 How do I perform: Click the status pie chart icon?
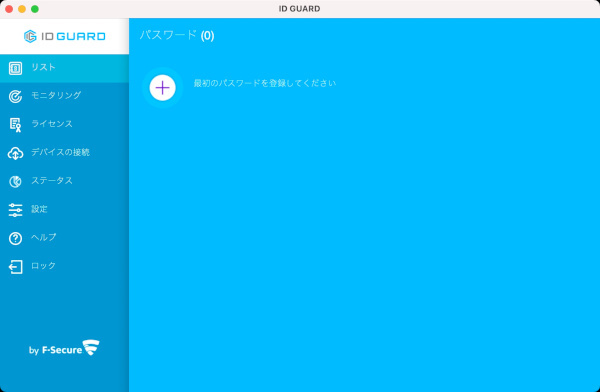click(15, 182)
